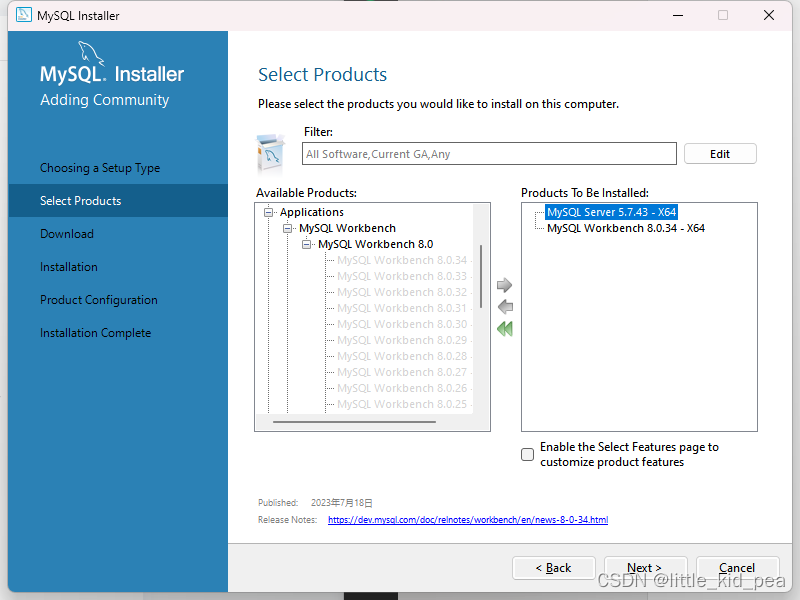Click the horizontal scrollbar in Available Products
Screen dimensions: 800x600
click(354, 422)
